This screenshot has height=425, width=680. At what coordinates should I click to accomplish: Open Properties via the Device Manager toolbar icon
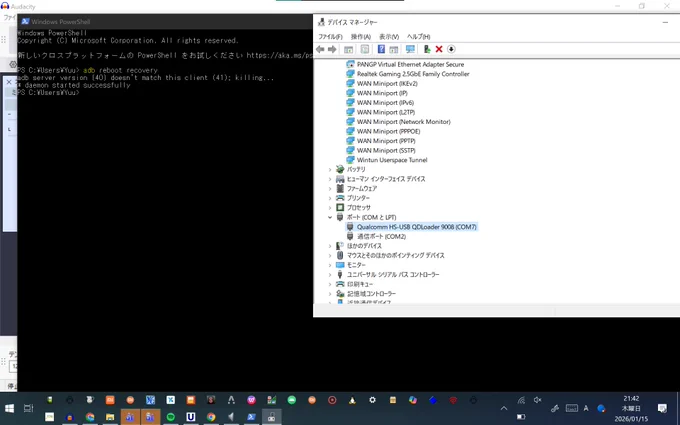click(365, 49)
